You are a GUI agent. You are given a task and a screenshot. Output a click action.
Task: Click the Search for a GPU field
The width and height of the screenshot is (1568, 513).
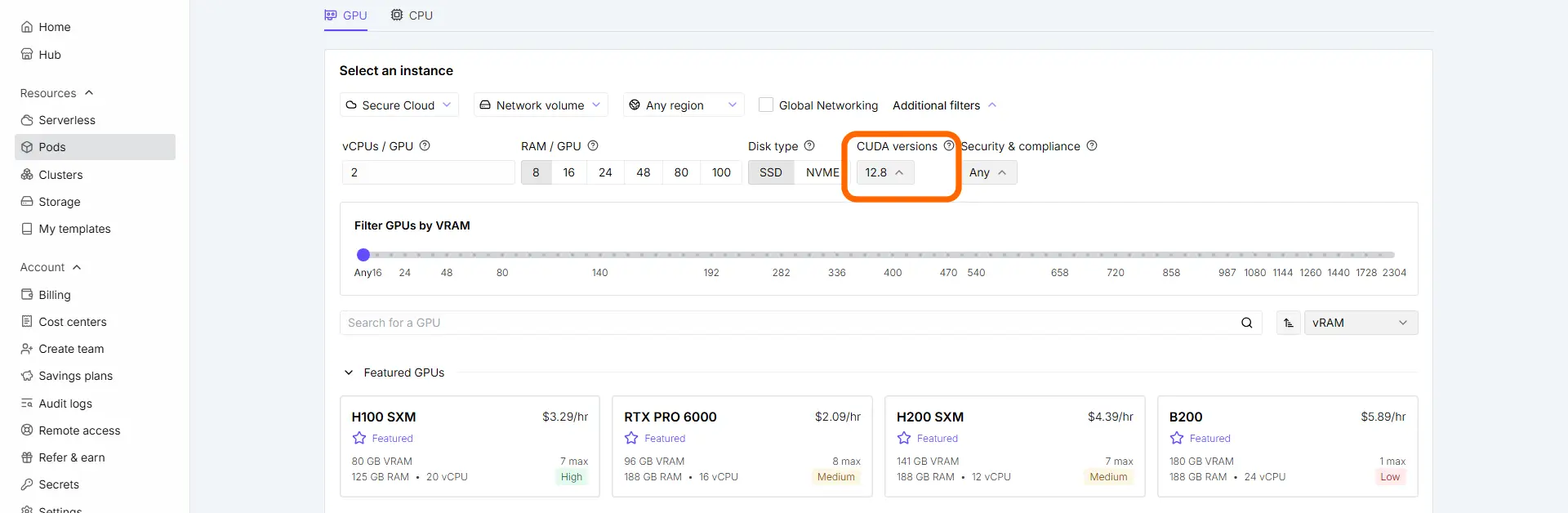point(788,323)
